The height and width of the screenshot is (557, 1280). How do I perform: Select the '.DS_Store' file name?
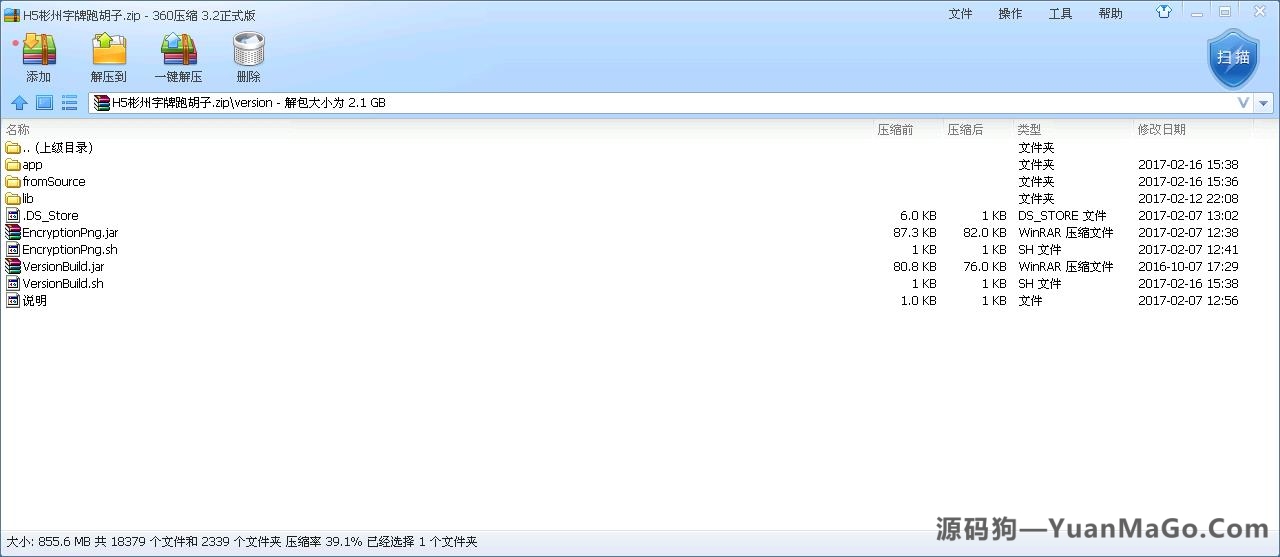[50, 215]
